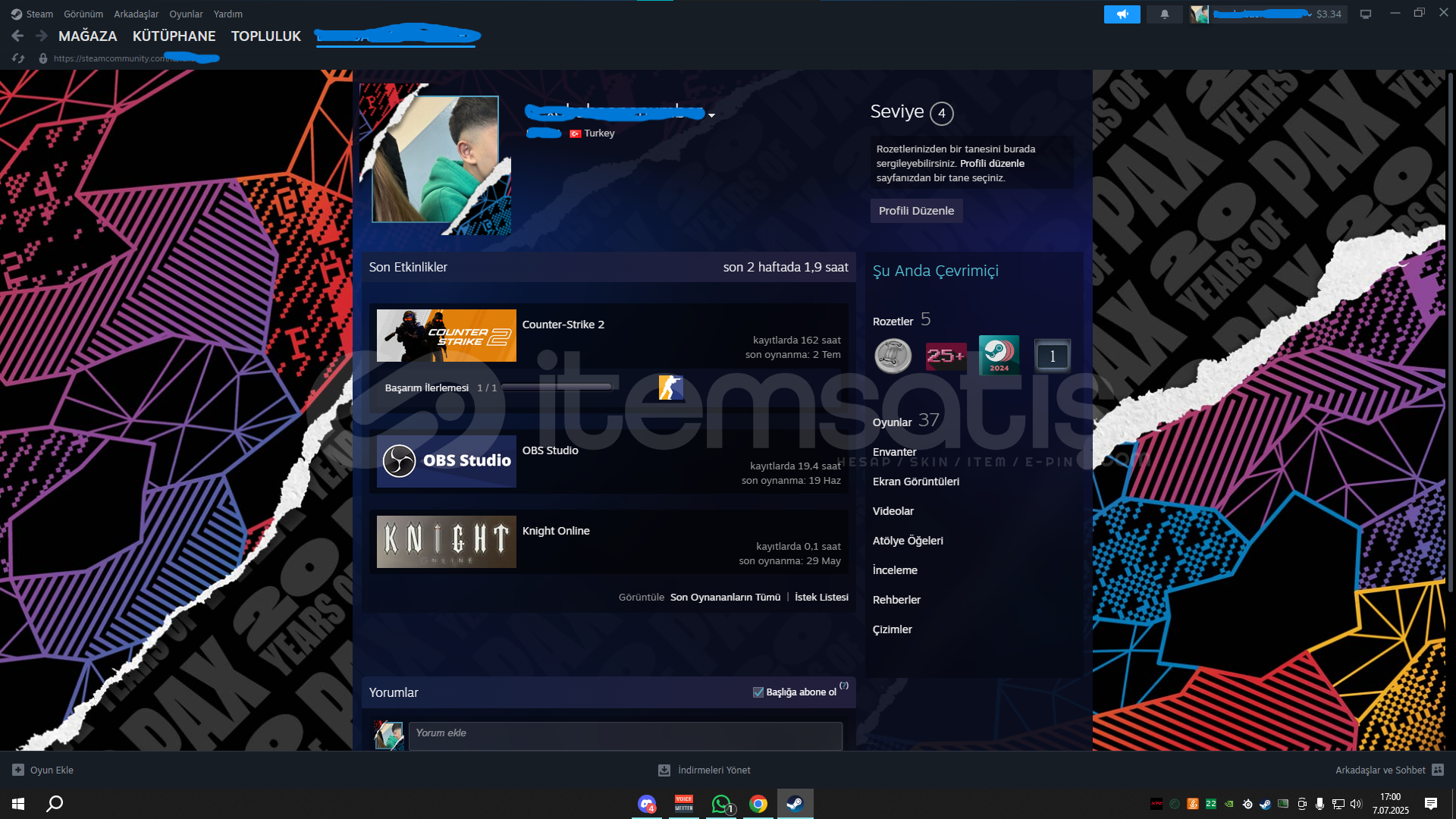This screenshot has height=819, width=1456.
Task: Click the Knight Online game banner
Action: tap(447, 542)
